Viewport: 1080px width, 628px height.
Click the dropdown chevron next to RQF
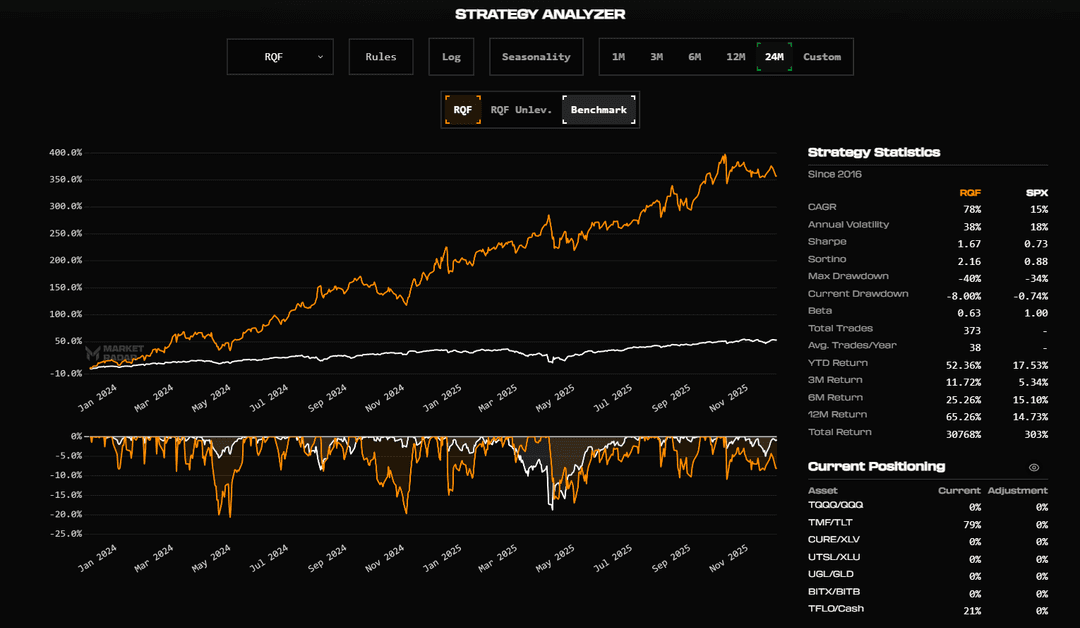[322, 57]
